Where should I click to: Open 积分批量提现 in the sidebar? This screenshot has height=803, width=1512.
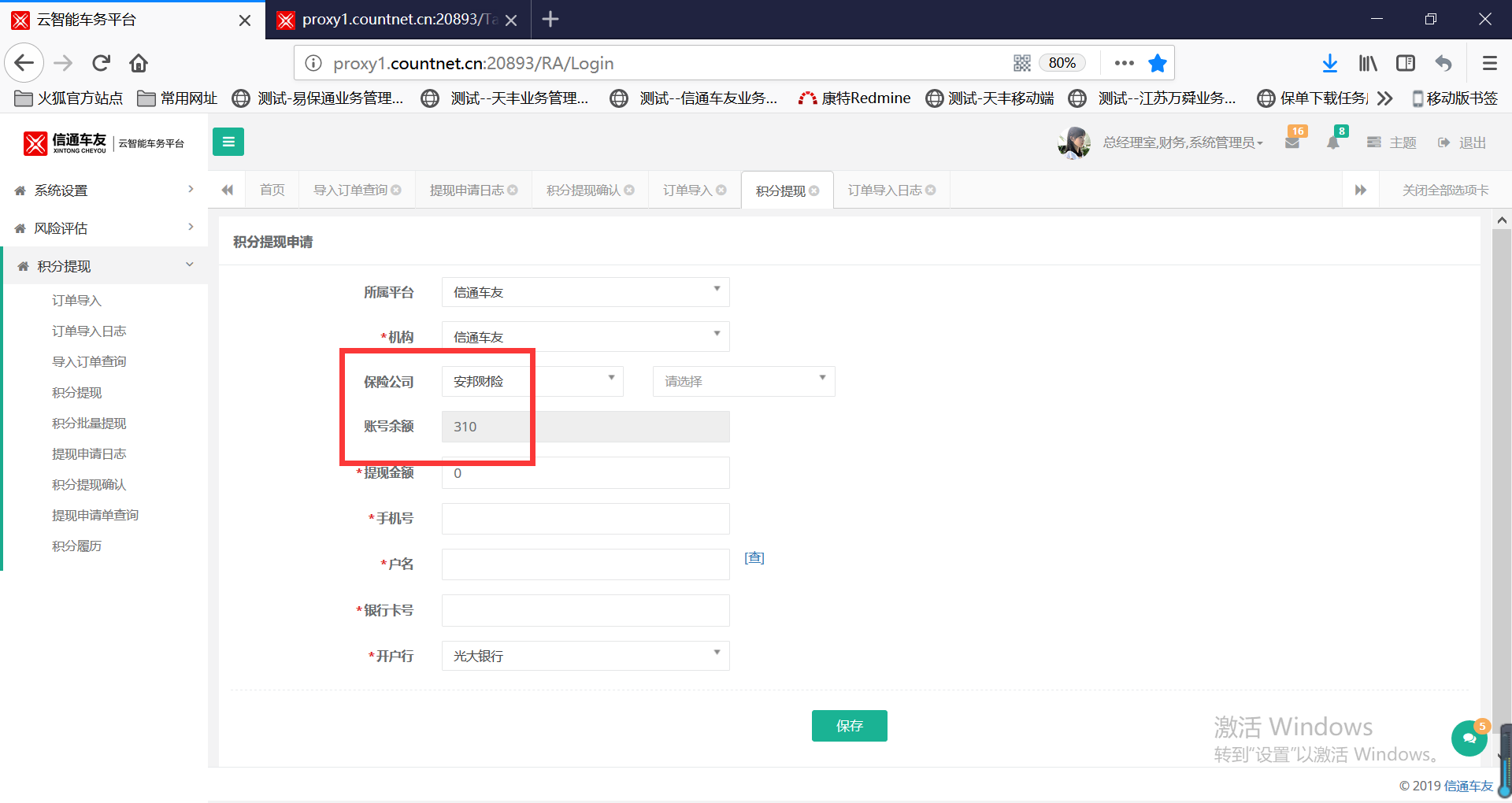coord(89,423)
